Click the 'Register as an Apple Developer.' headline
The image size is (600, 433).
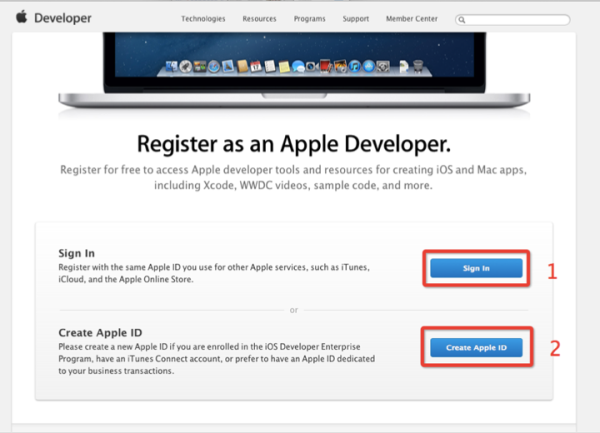pos(294,144)
